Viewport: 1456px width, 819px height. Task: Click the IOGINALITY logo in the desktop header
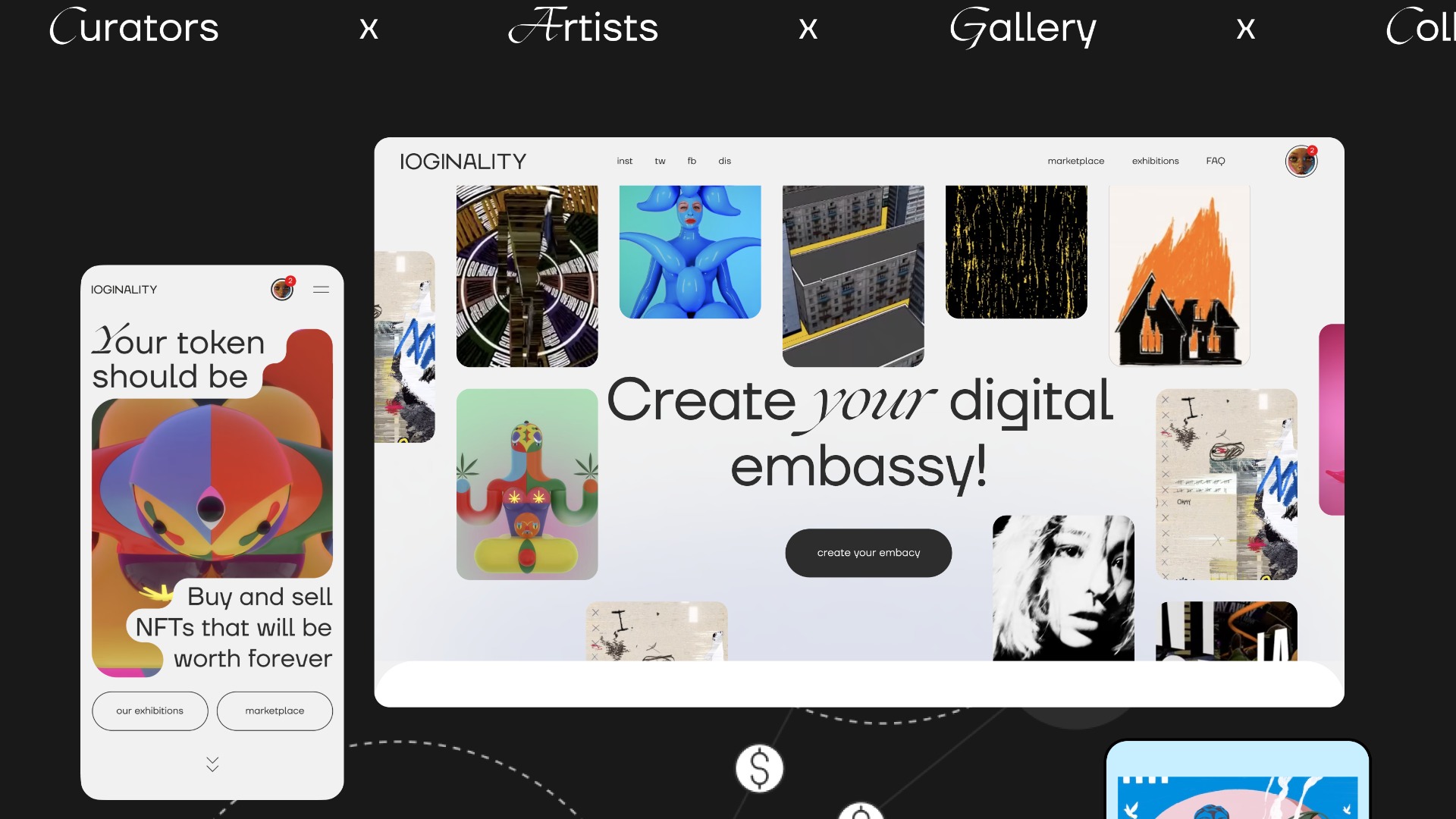(463, 162)
